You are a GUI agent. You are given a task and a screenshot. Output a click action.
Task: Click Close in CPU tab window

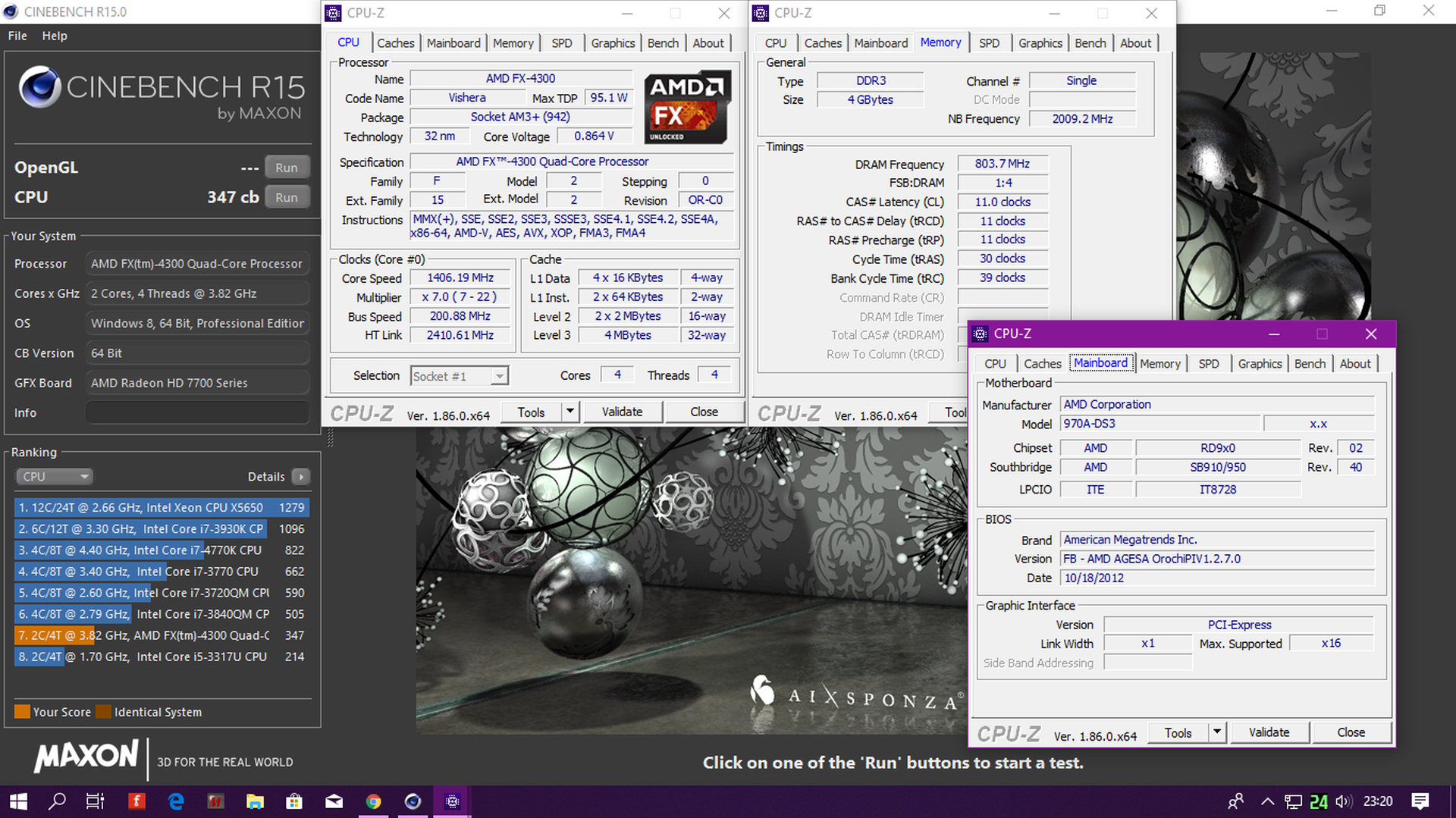pos(704,412)
